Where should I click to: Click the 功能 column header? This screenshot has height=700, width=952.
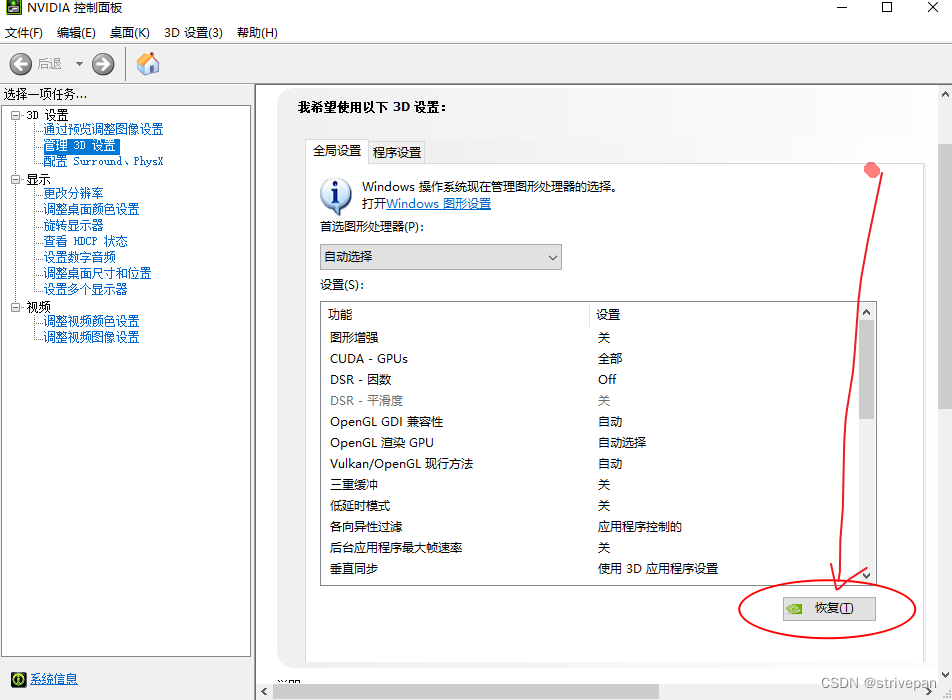[x=455, y=314]
